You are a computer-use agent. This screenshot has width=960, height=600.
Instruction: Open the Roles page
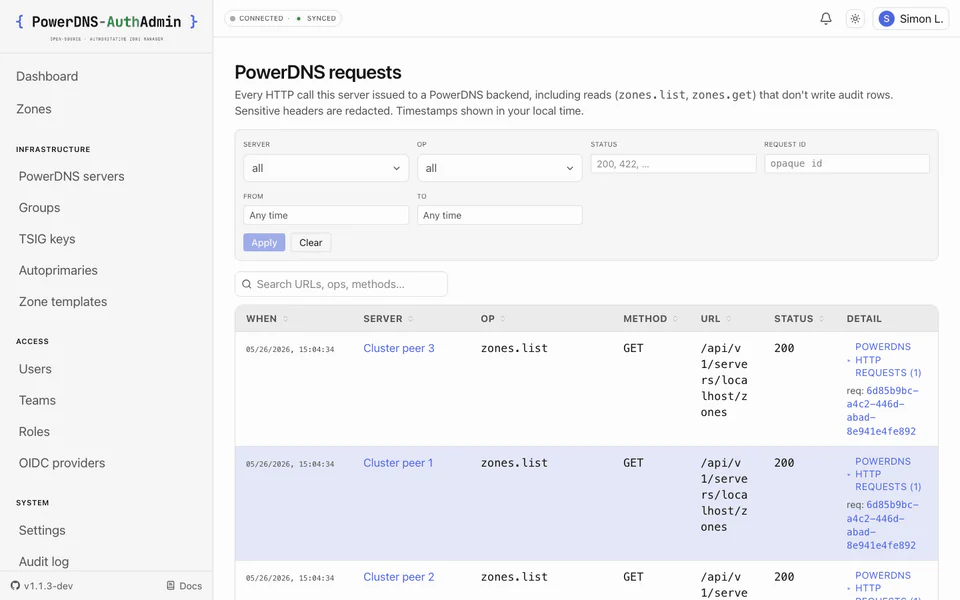click(x=34, y=432)
